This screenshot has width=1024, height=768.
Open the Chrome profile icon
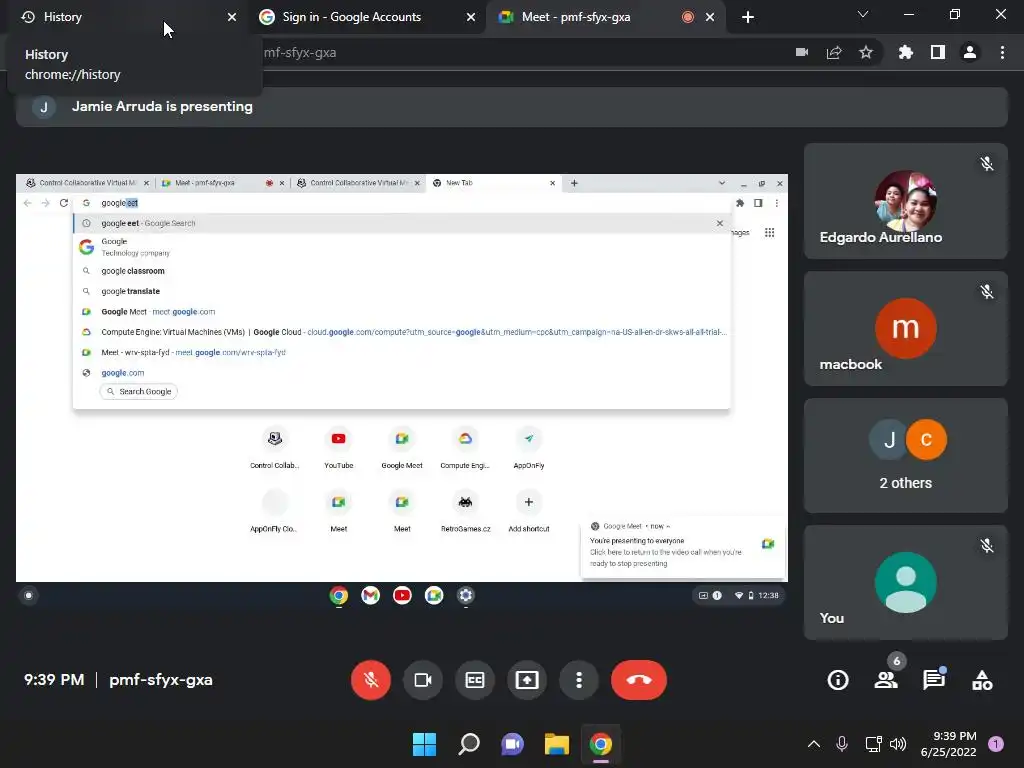pos(970,52)
